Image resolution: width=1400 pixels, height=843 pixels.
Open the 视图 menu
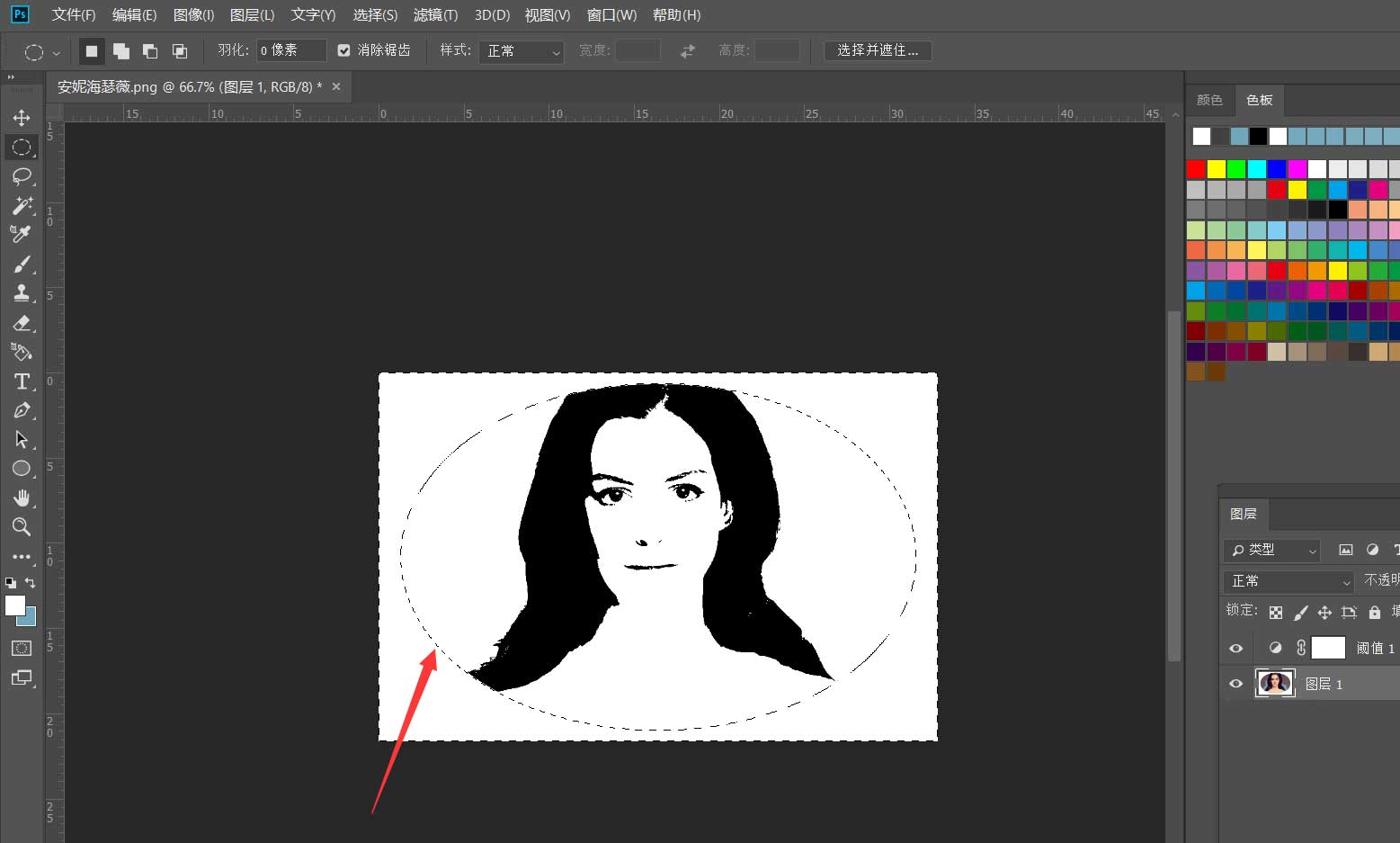click(x=548, y=15)
